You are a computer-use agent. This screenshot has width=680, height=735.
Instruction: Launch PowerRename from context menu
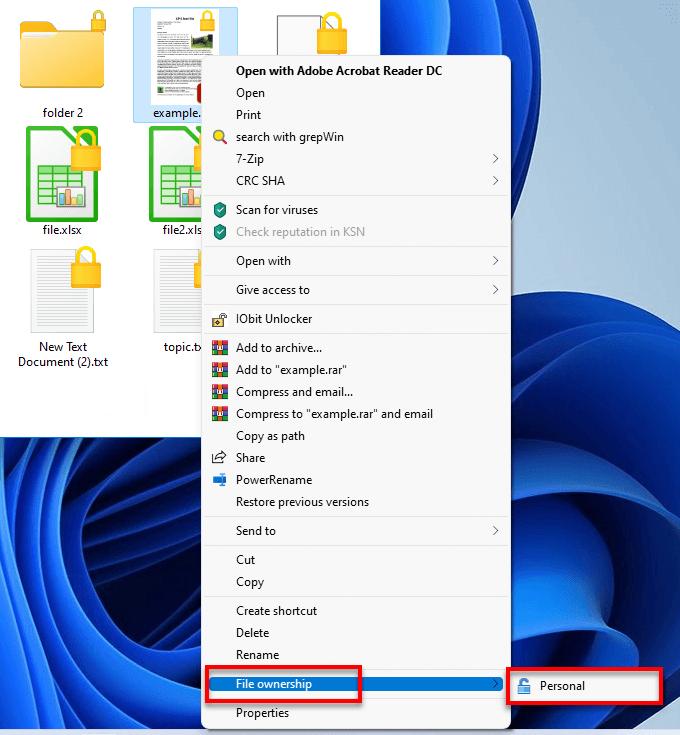[x=273, y=480]
